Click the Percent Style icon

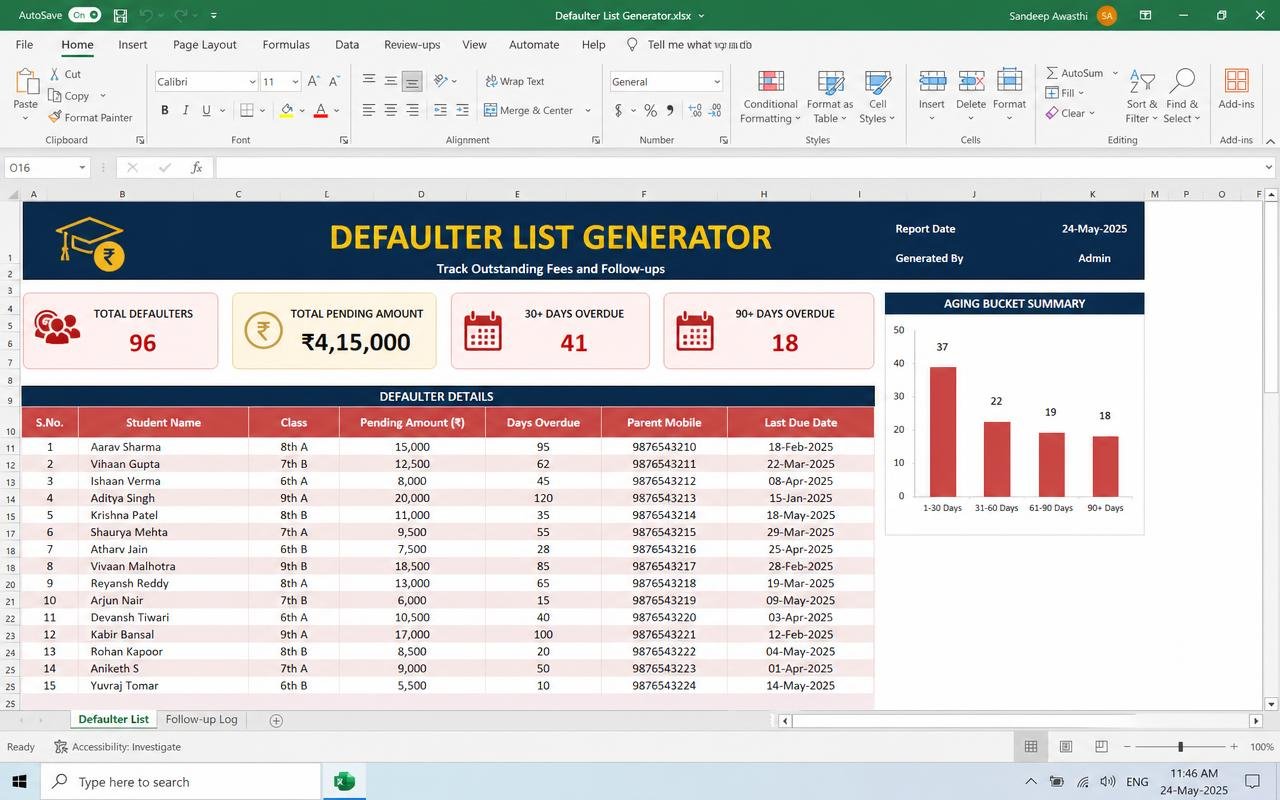click(x=650, y=110)
